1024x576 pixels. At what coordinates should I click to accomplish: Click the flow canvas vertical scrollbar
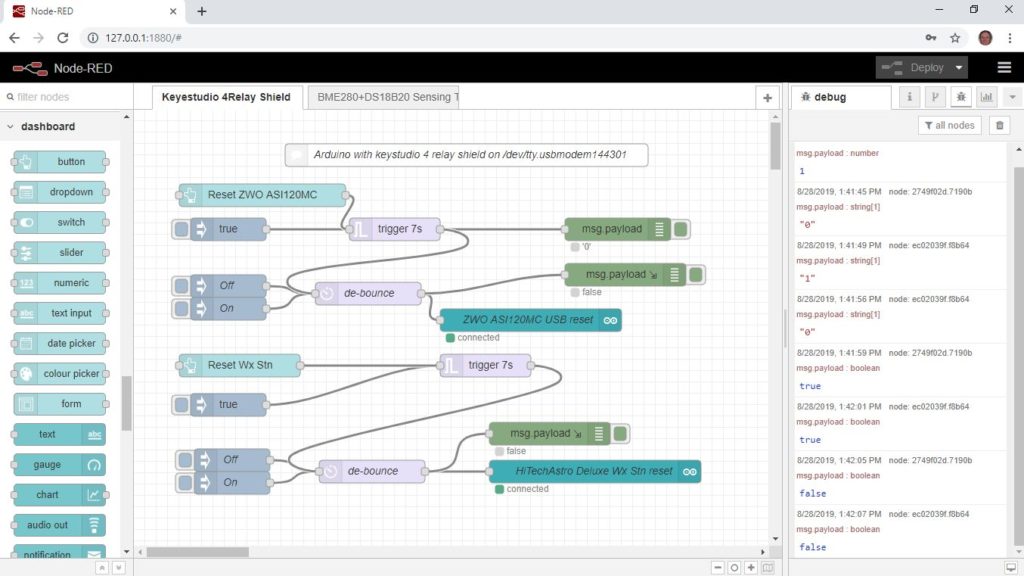(775, 146)
